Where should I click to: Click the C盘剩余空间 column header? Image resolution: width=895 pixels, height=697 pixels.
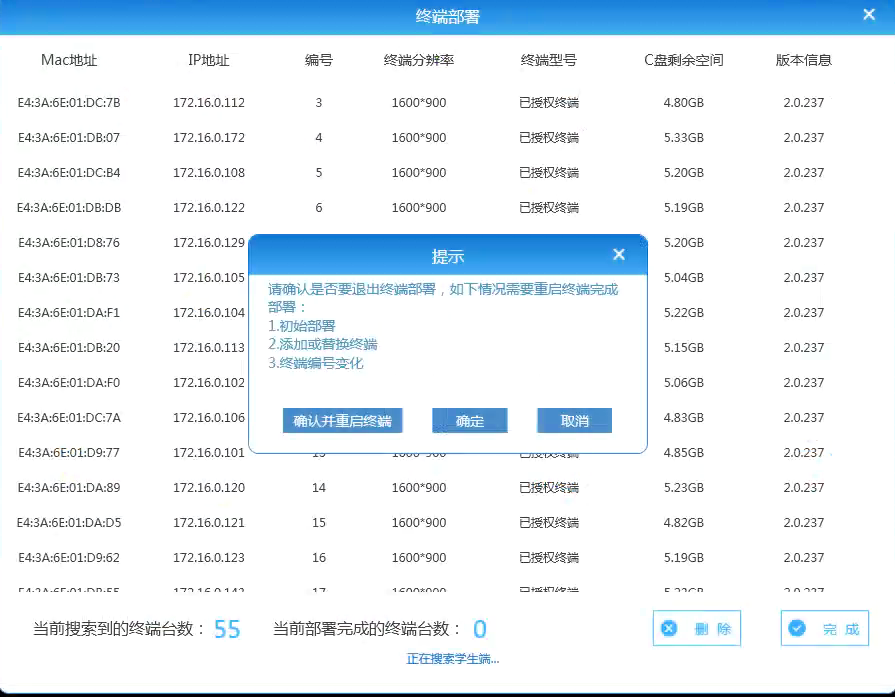click(x=683, y=60)
